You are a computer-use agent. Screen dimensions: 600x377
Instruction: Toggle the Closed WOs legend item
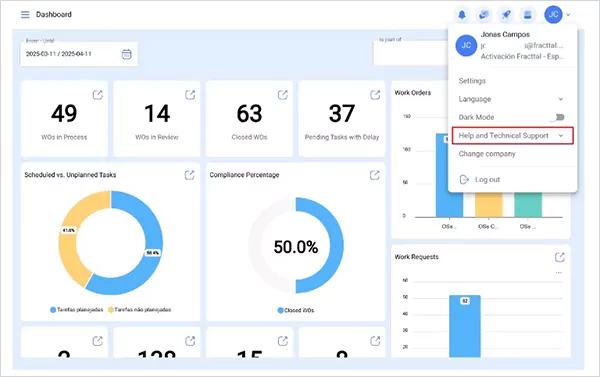click(x=296, y=310)
